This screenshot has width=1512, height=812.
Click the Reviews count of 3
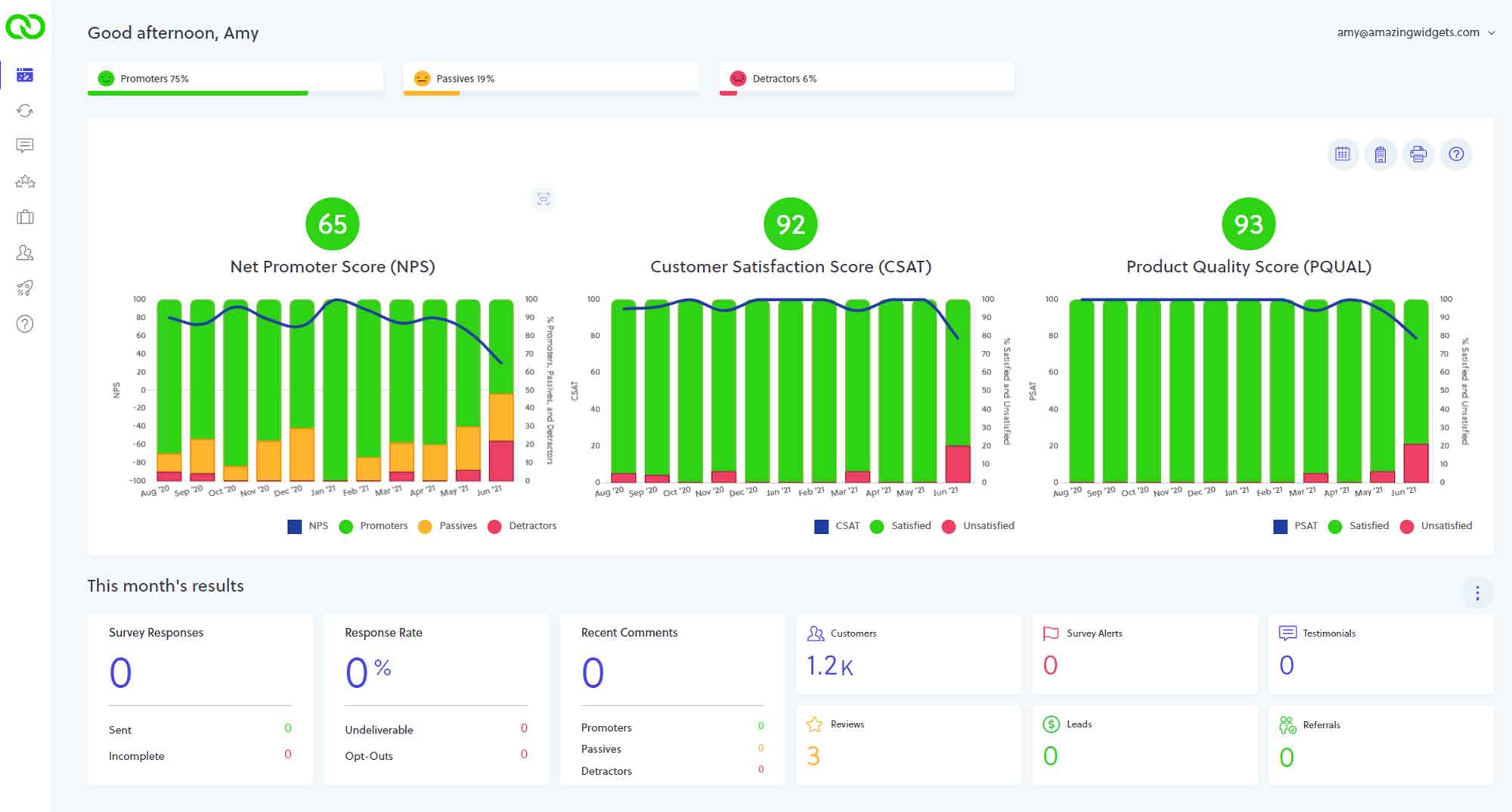[x=813, y=756]
